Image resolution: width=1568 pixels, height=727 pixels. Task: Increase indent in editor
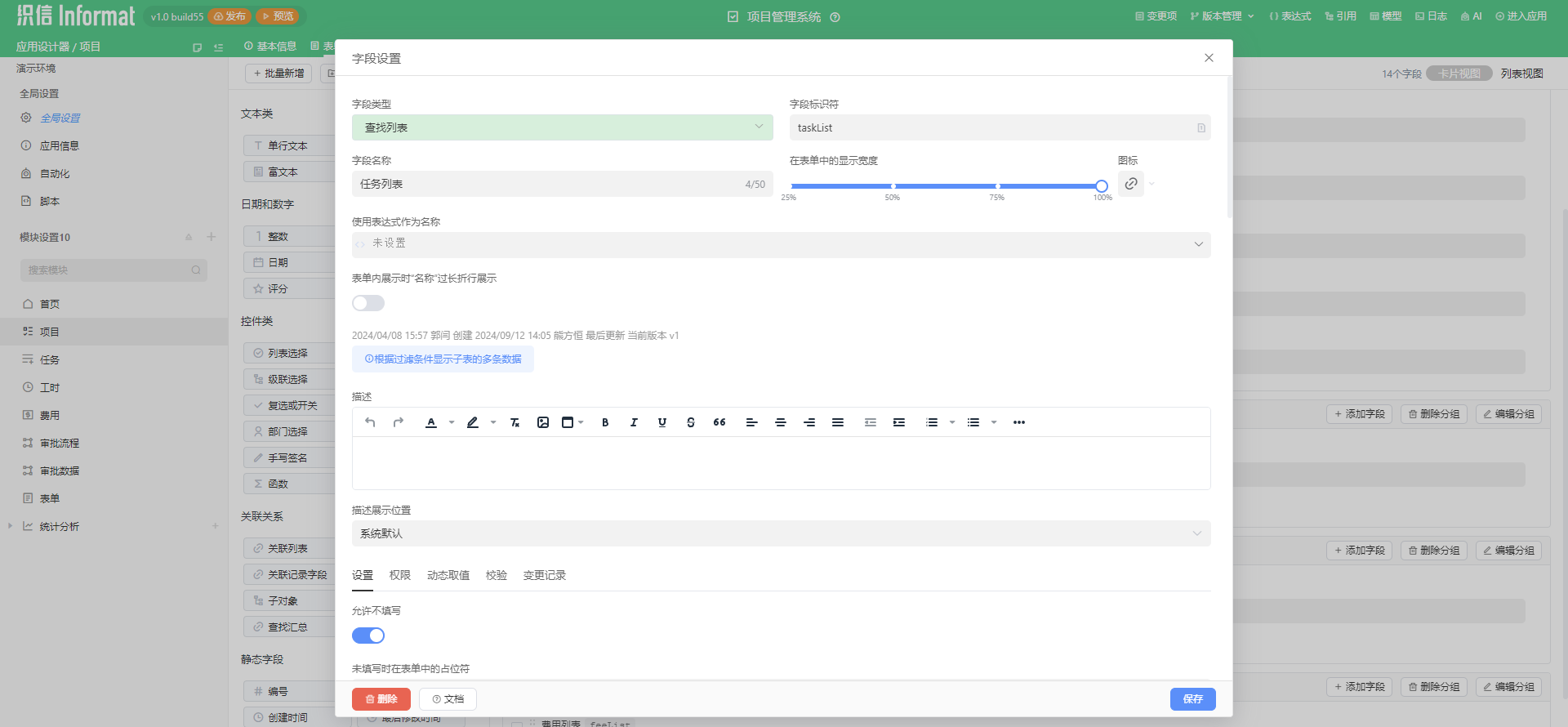(899, 422)
